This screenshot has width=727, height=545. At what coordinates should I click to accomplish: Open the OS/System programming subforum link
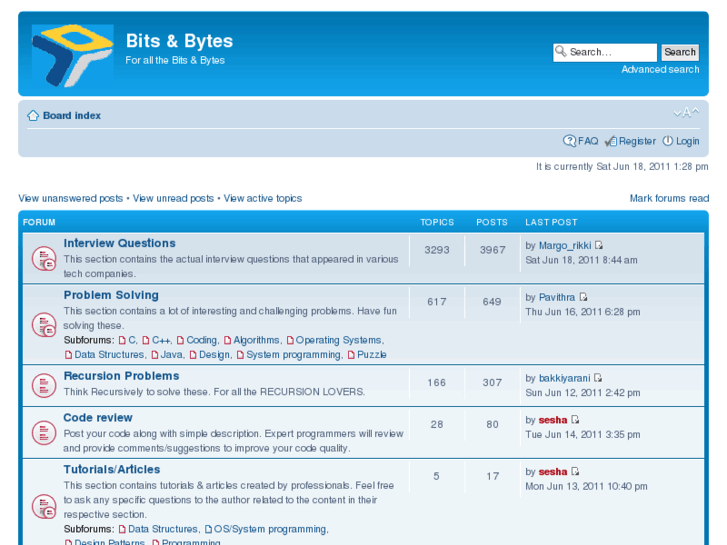coord(270,529)
